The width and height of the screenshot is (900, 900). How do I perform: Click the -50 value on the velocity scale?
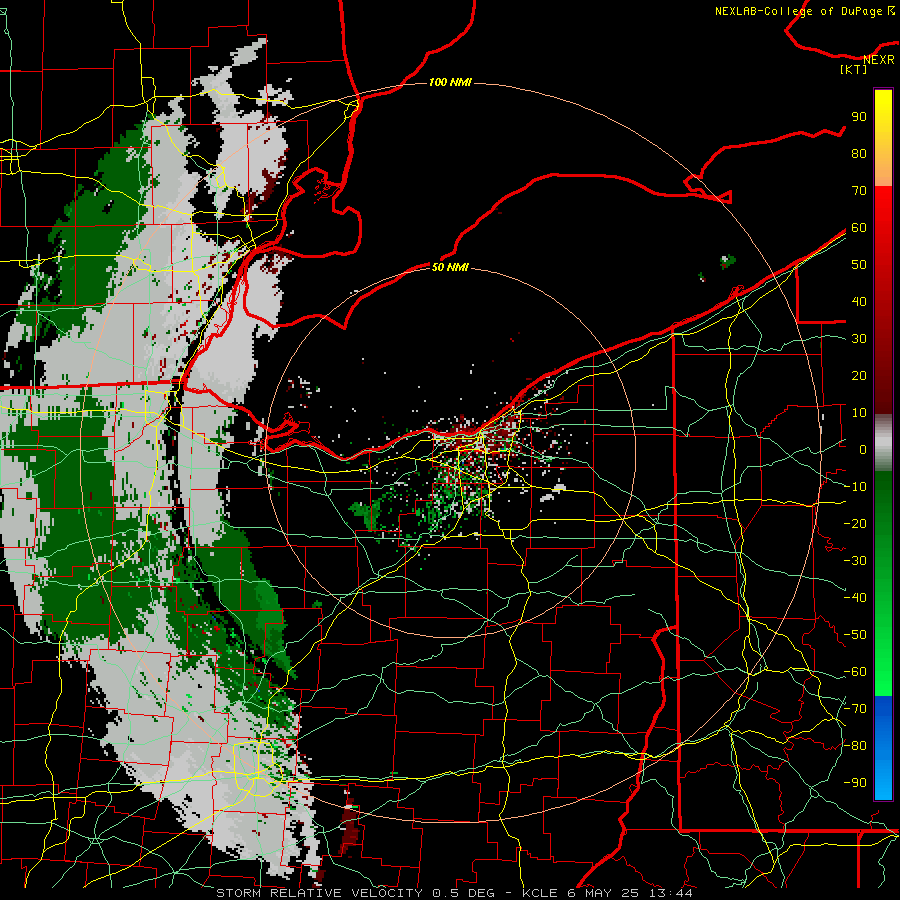tap(855, 635)
